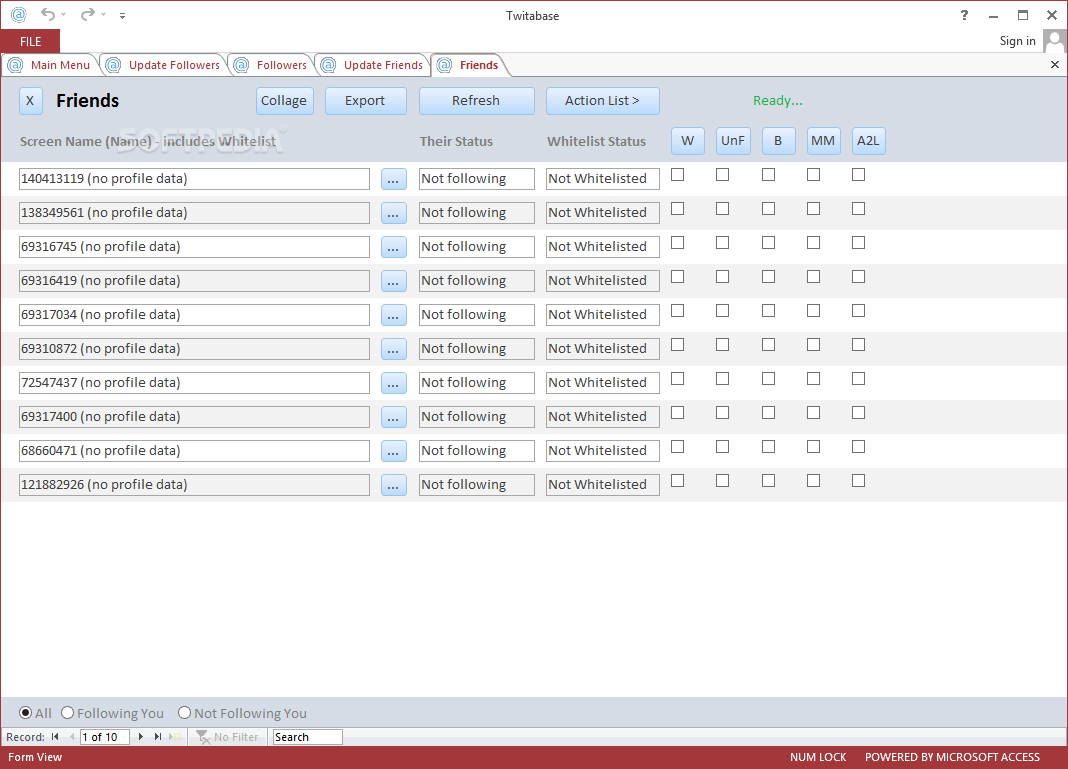Check the UnF box for 69310872
This screenshot has width=1068, height=769.
coord(723,345)
